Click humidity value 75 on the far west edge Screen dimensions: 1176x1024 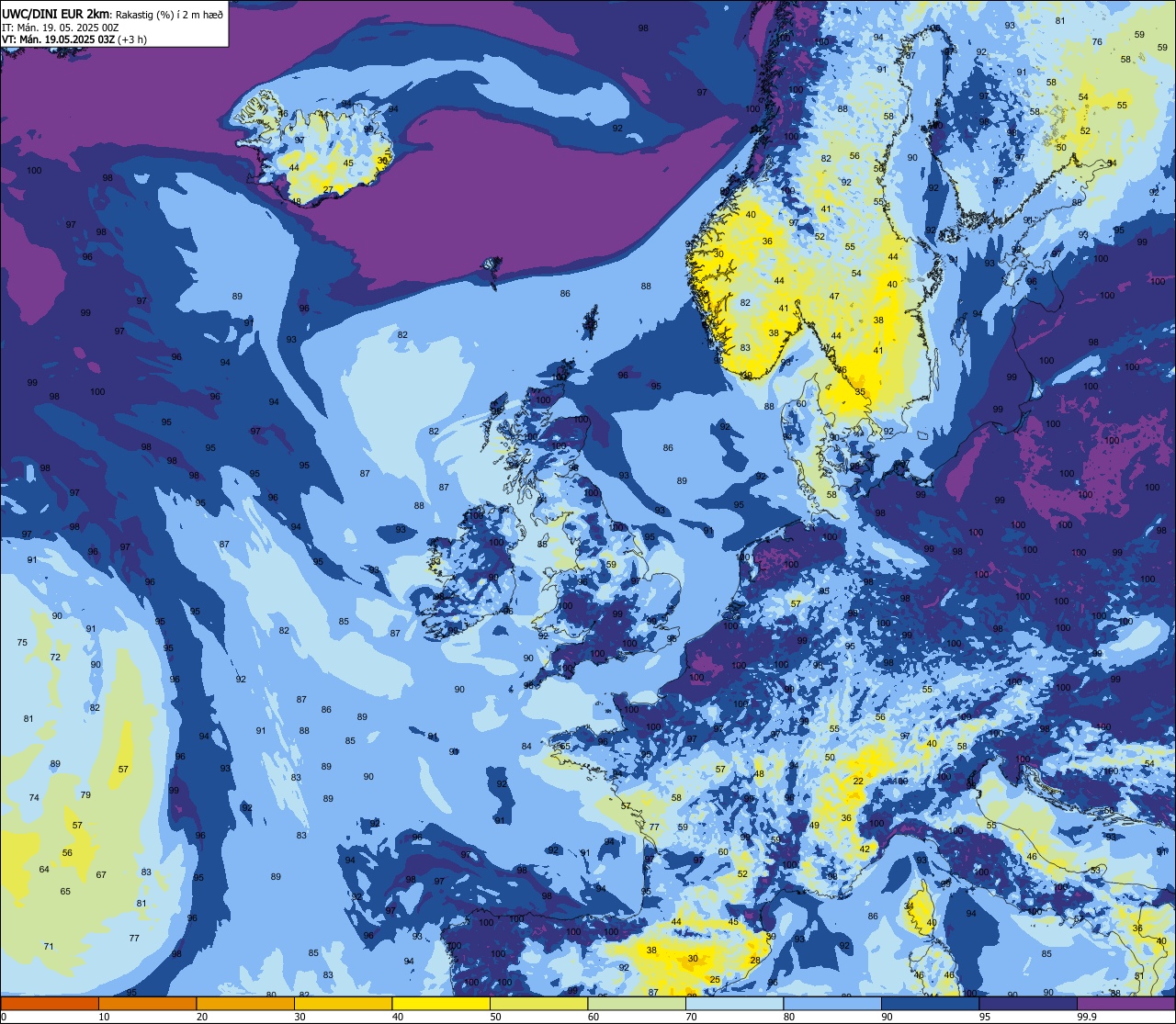pos(22,643)
